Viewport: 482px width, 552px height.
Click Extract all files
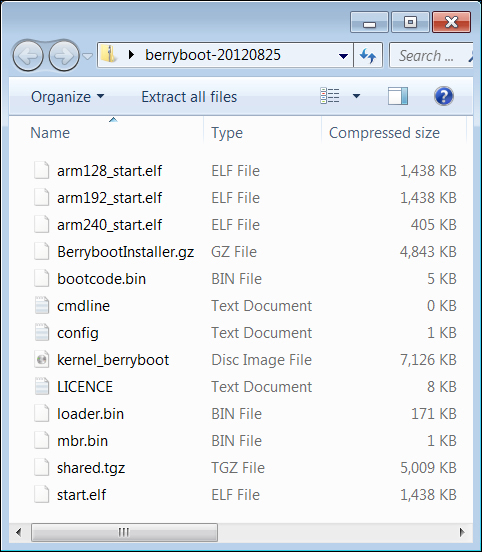pyautogui.click(x=189, y=97)
